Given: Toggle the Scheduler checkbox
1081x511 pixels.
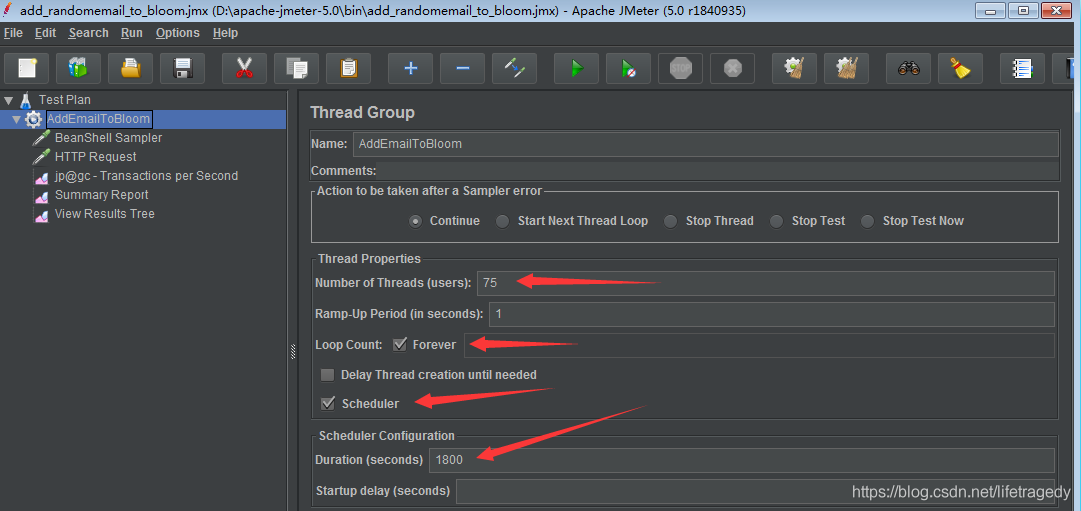Looking at the screenshot, I should (328, 403).
